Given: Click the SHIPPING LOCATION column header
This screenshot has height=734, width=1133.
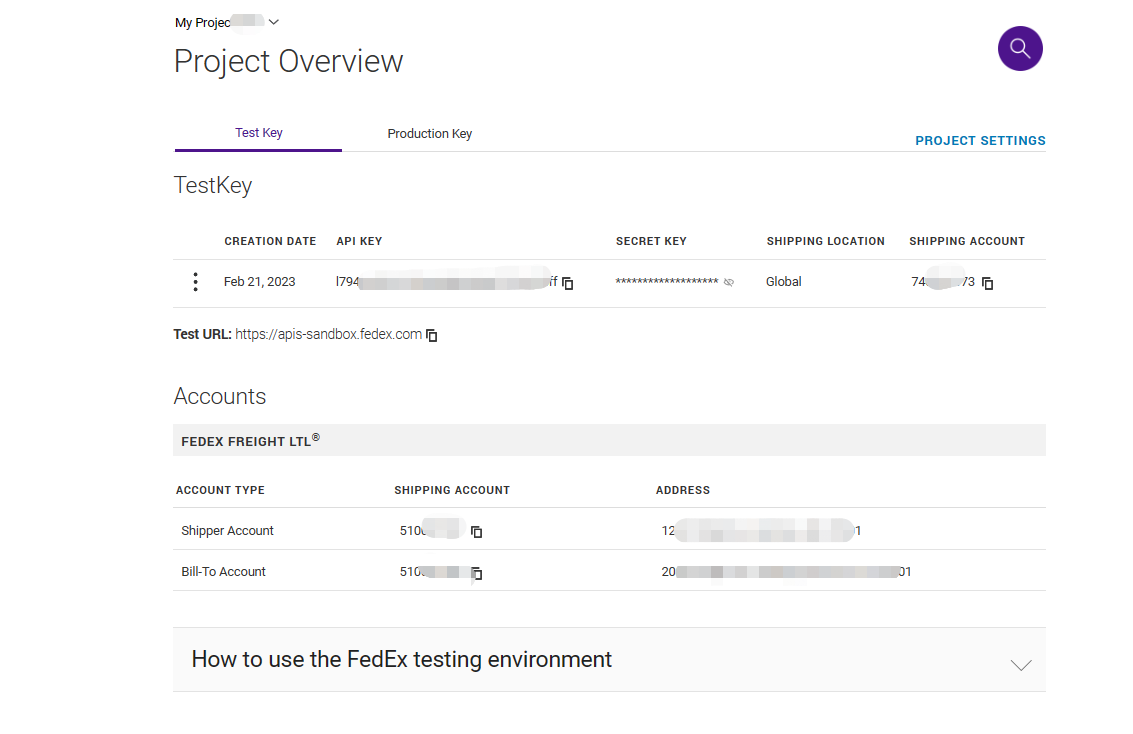Looking at the screenshot, I should (x=825, y=241).
